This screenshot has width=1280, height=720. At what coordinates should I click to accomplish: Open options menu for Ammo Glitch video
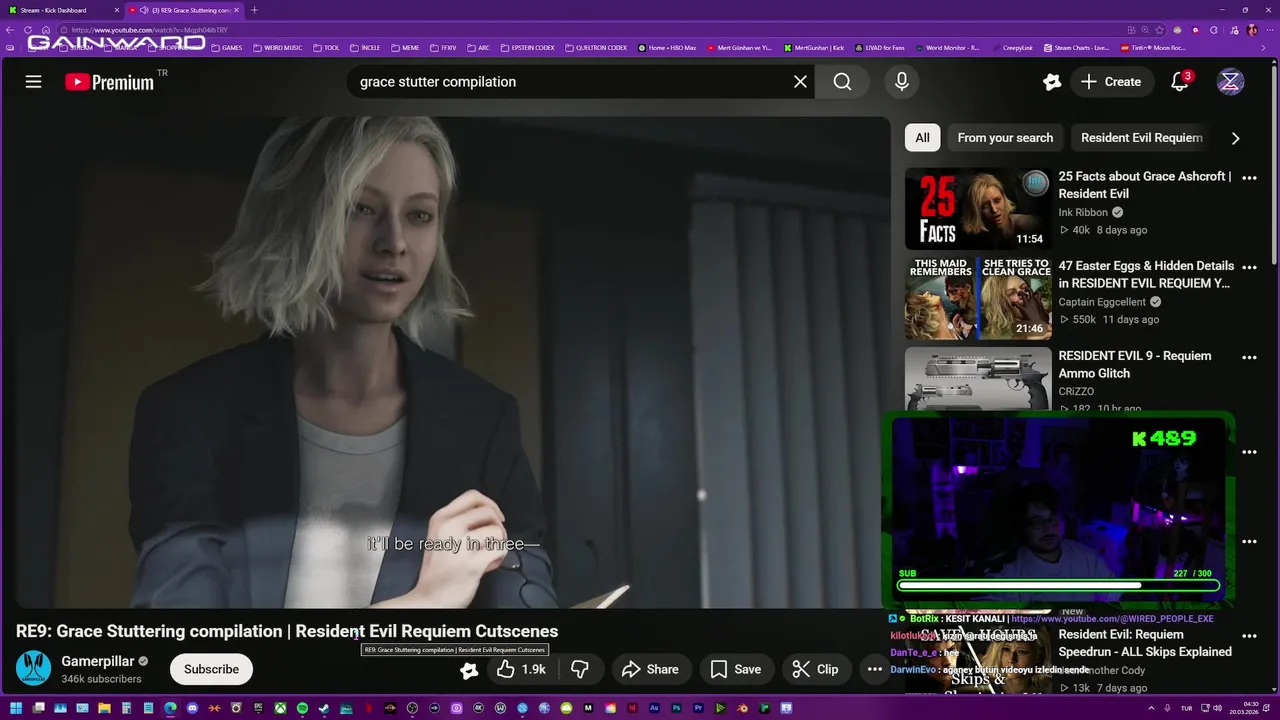[1249, 357]
